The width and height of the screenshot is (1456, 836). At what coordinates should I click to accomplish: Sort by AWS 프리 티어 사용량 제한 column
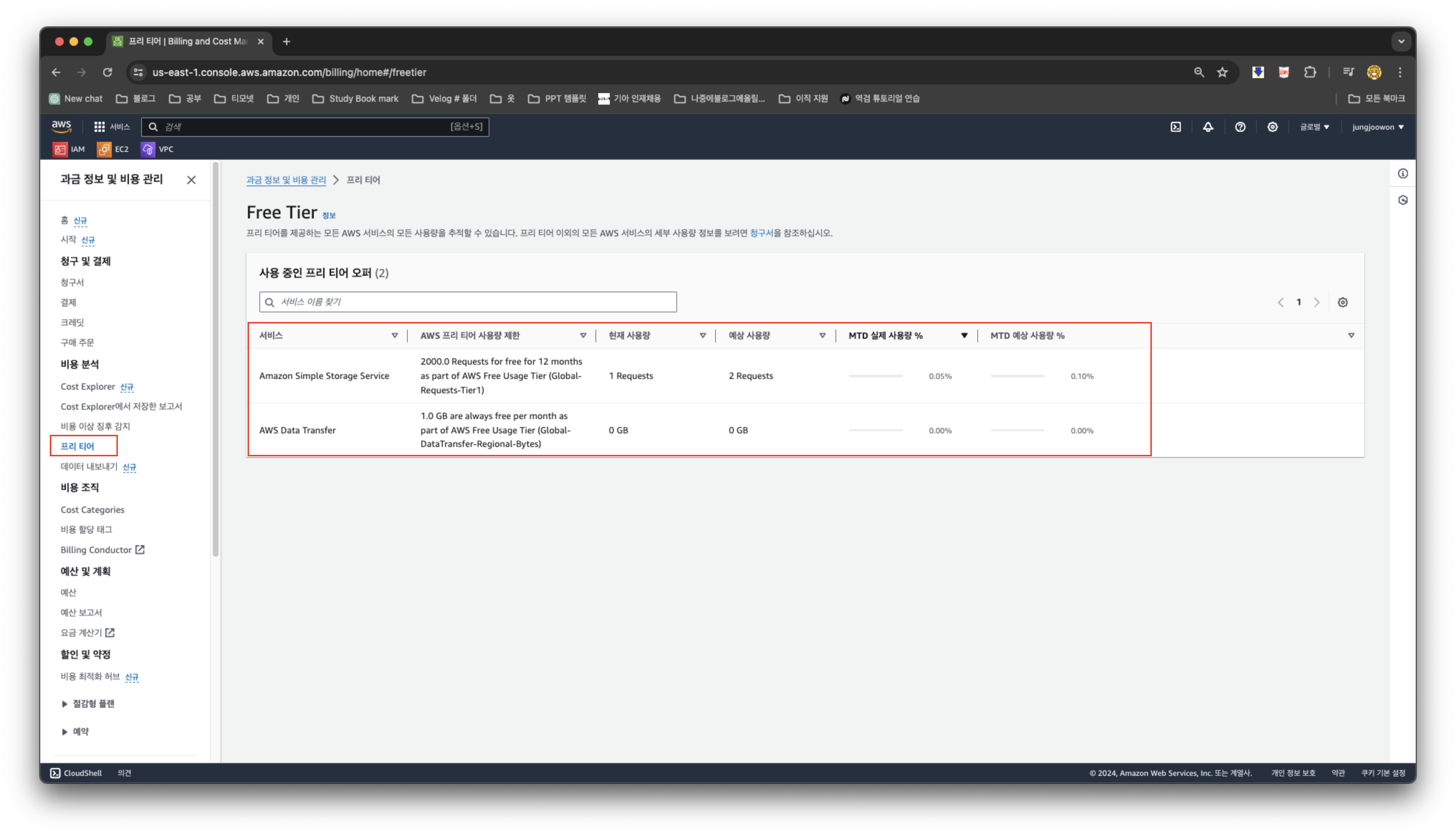583,335
